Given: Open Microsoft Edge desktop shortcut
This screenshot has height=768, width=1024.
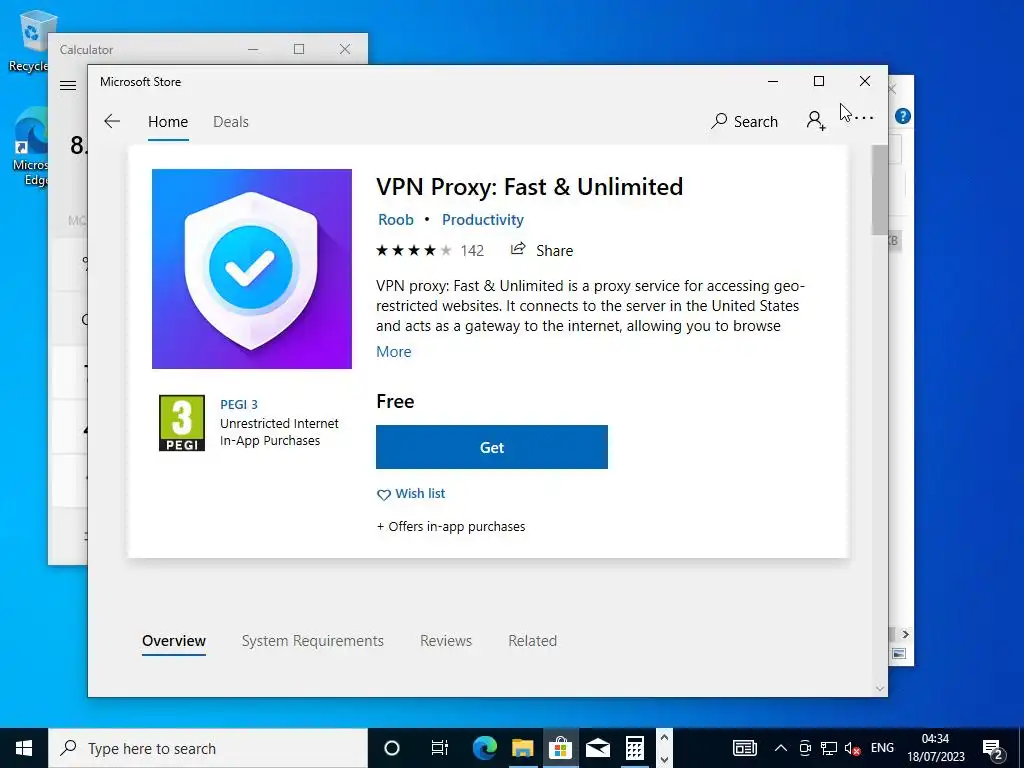Looking at the screenshot, I should coord(30,148).
